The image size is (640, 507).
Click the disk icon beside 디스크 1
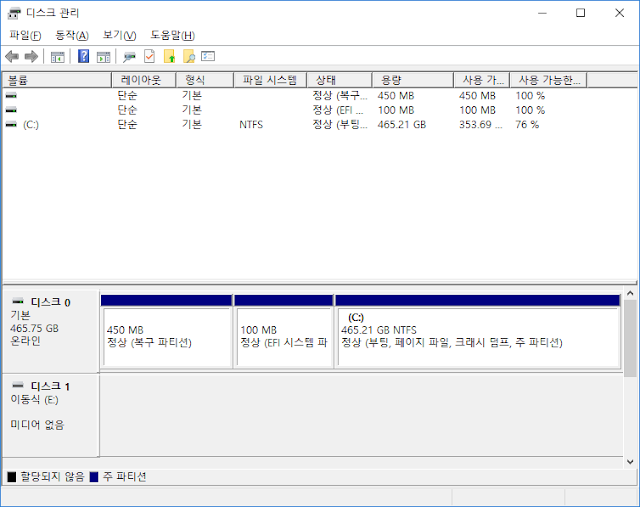pos(18,385)
